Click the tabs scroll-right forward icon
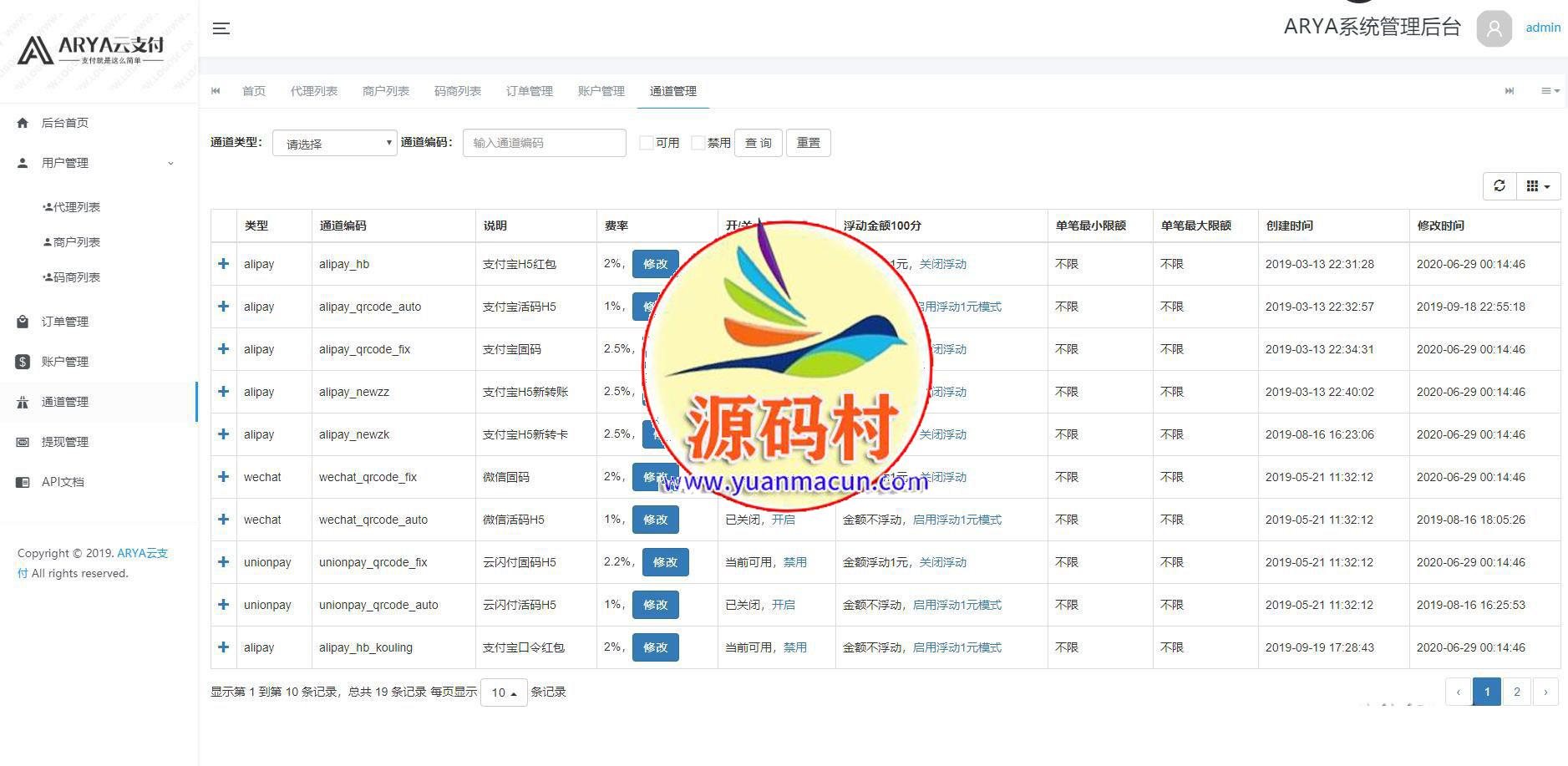 click(x=1509, y=91)
